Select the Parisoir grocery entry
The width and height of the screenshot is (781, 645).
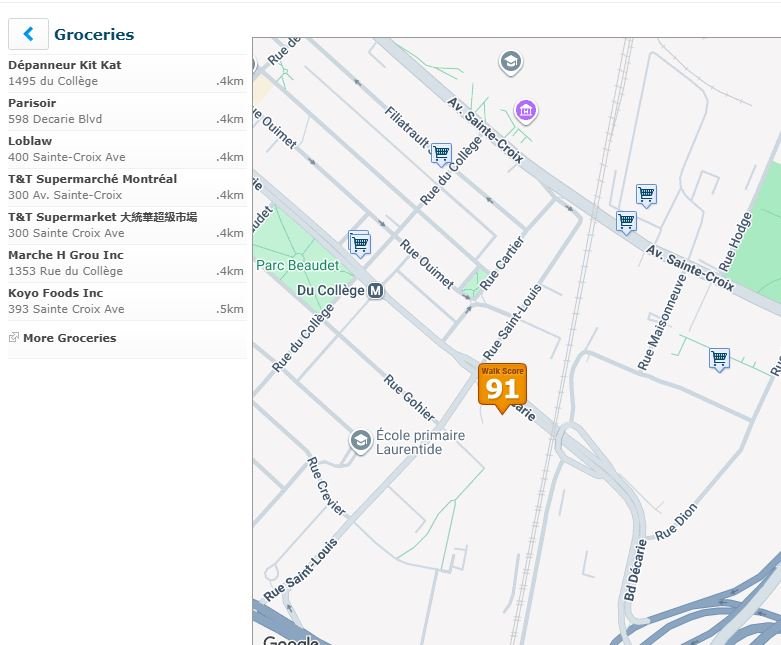click(127, 111)
